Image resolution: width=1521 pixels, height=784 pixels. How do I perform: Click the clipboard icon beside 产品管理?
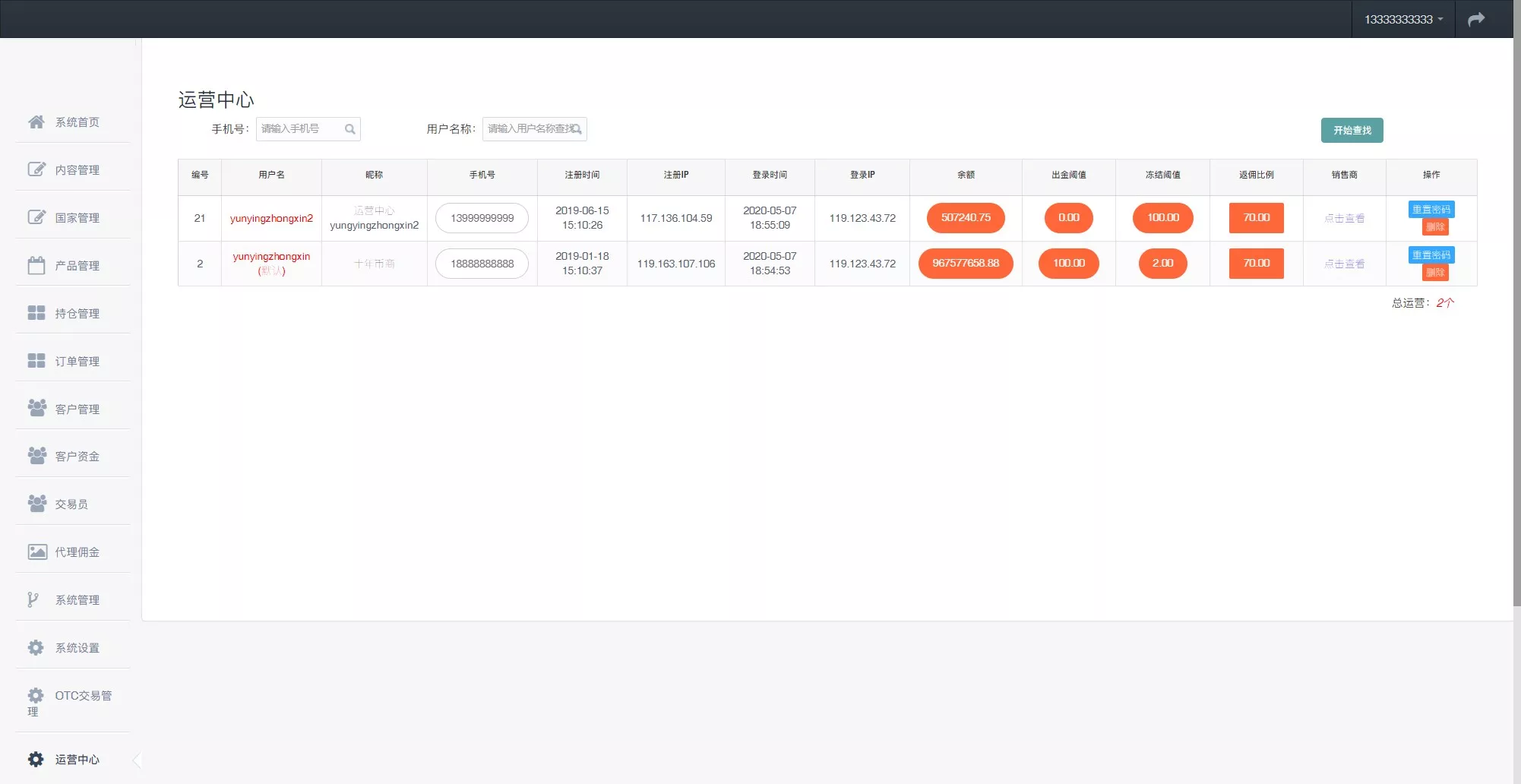[x=36, y=265]
